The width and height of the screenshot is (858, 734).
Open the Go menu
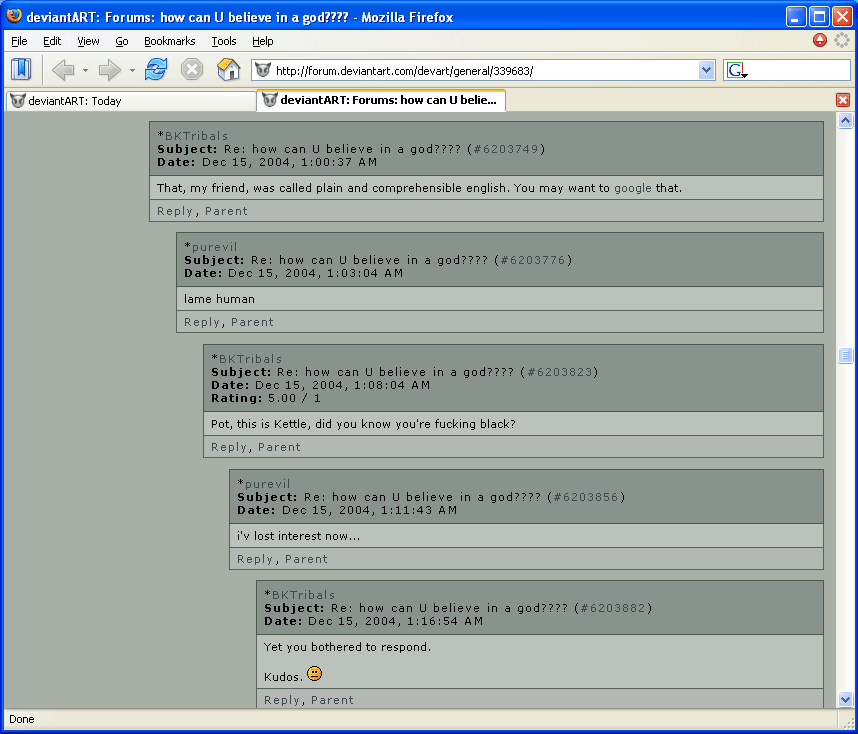tap(121, 41)
